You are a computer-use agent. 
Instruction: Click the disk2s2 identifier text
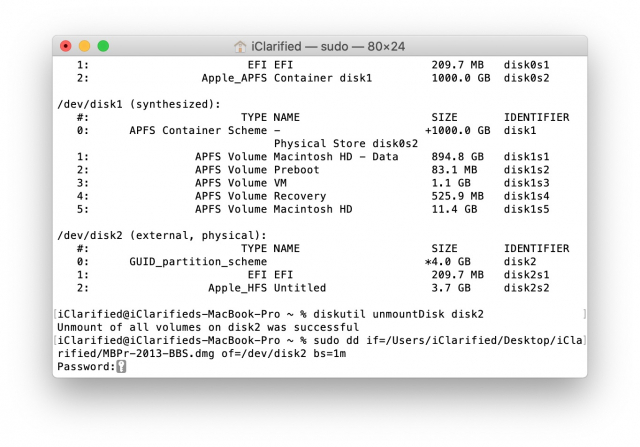526,288
